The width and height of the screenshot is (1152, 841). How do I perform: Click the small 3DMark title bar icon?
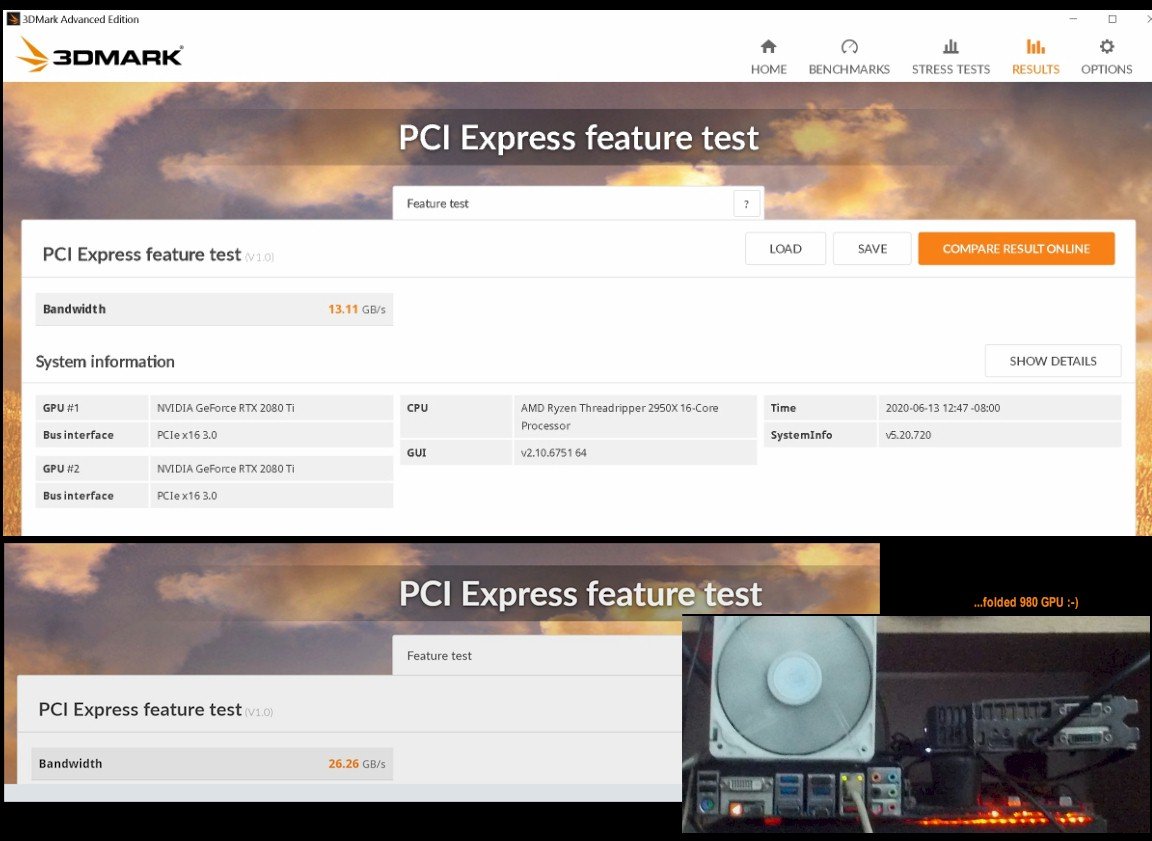[x=12, y=19]
